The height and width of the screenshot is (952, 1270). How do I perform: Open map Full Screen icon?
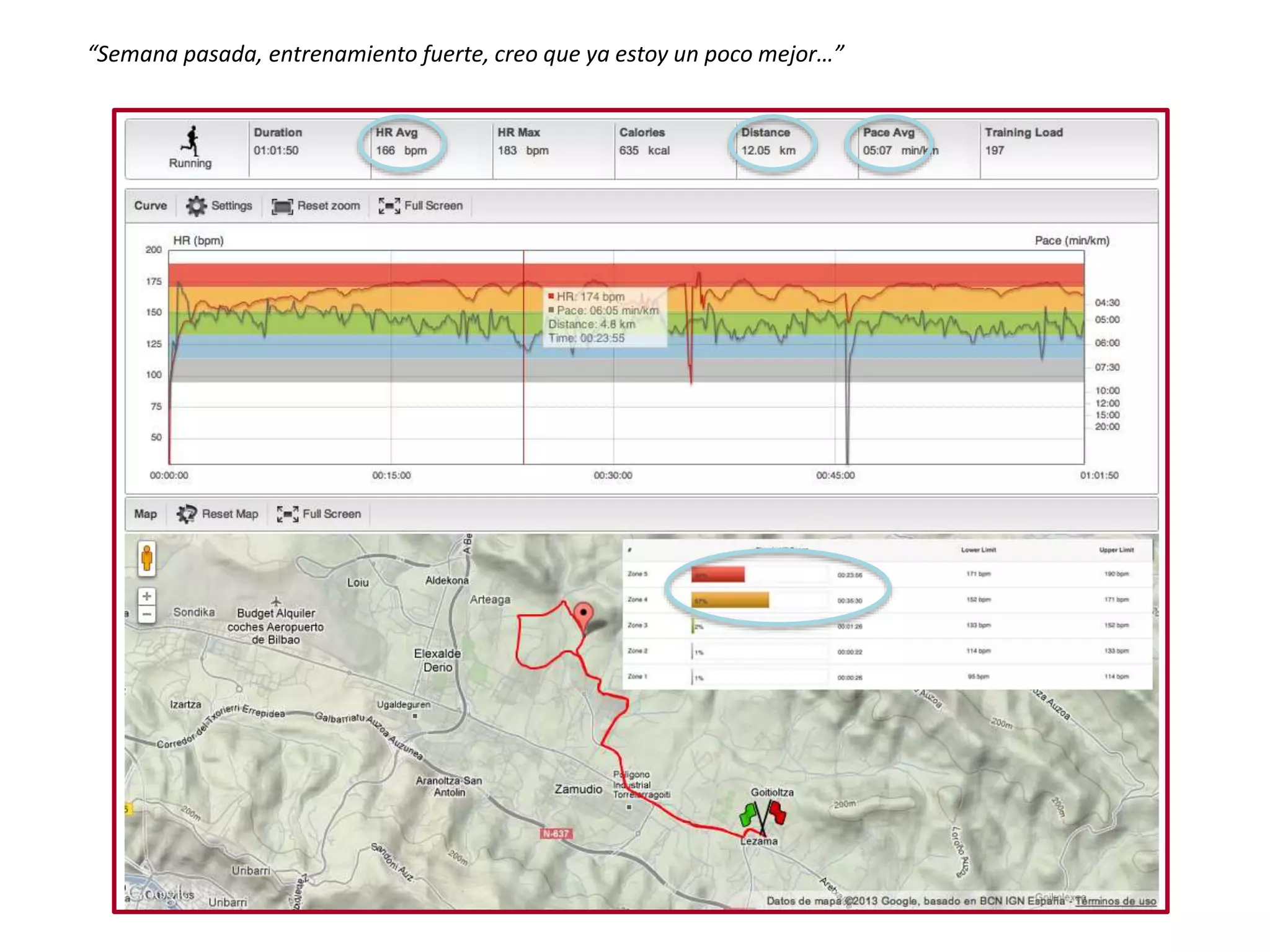287,514
